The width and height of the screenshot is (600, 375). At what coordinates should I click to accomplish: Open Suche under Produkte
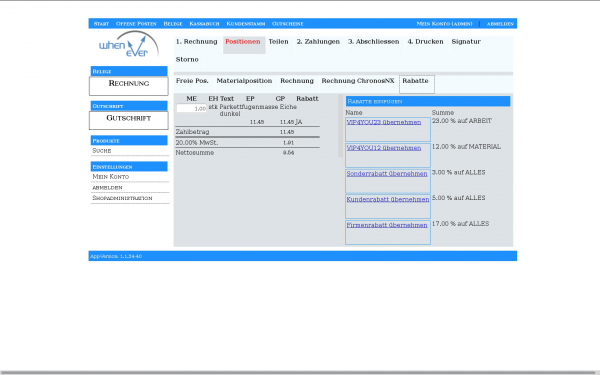click(102, 151)
